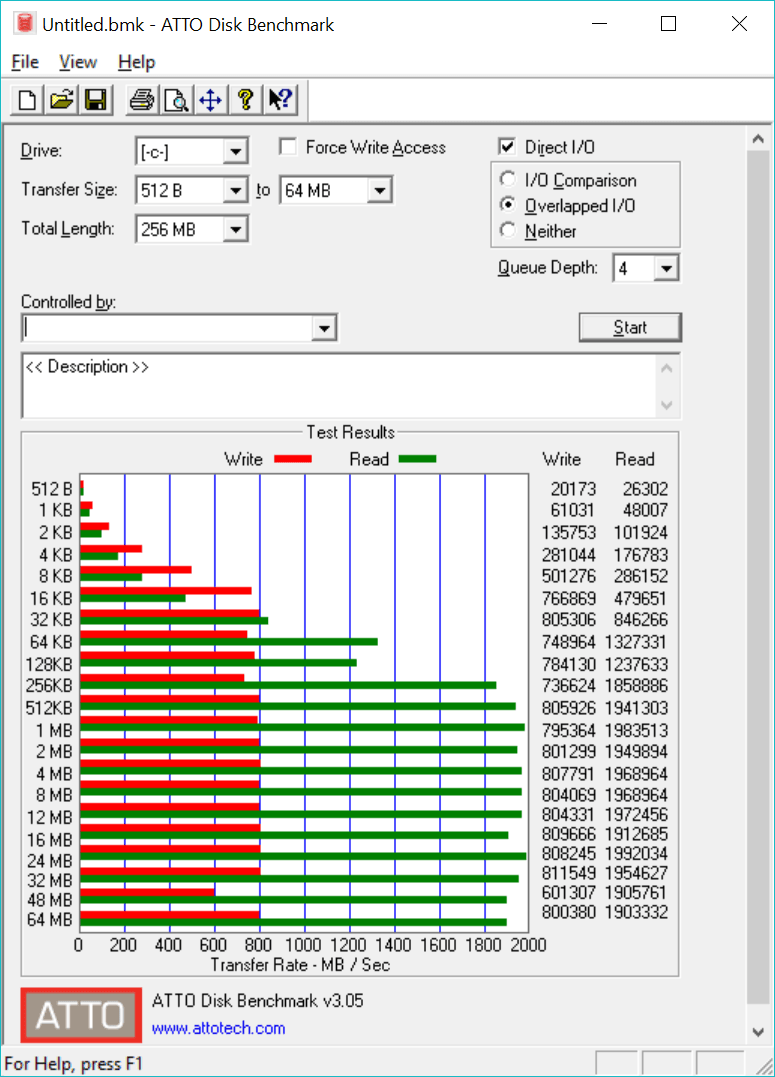Open About via the question mark icon
775x1077 pixels.
click(245, 100)
